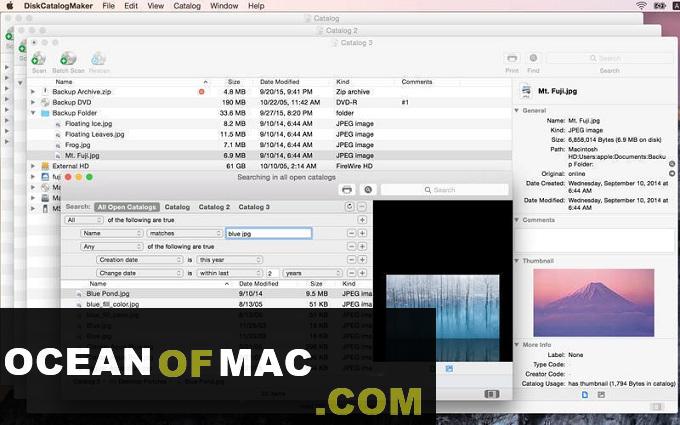Expand the Backup DVD row
Viewport: 680px width, 425px height.
(x=33, y=102)
